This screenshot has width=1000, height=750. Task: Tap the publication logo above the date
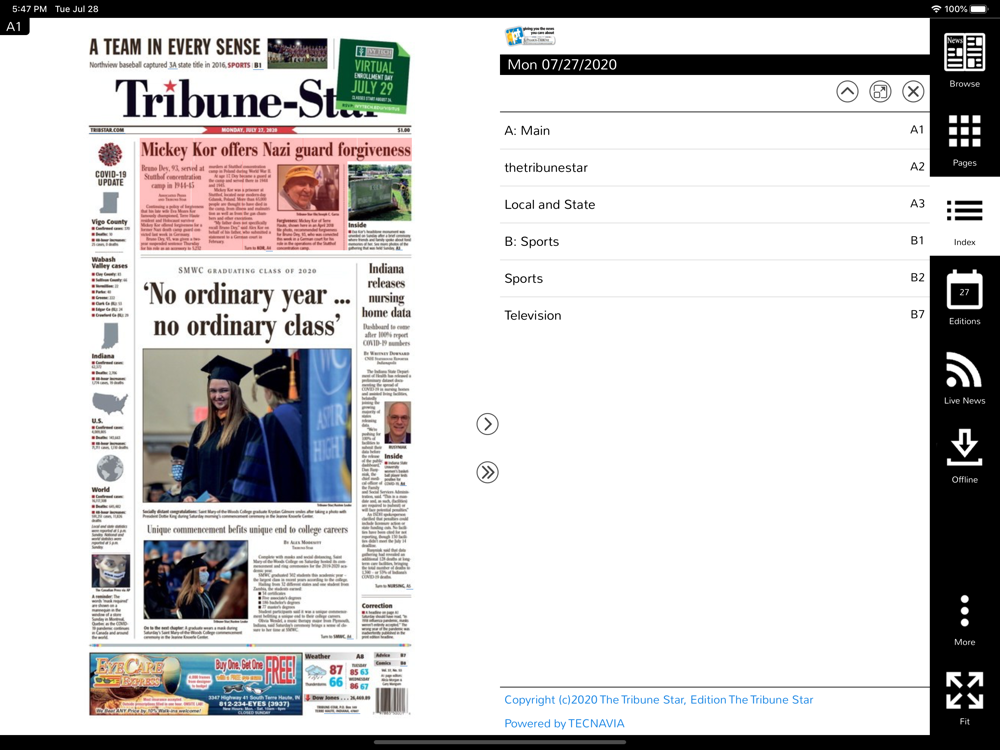click(x=530, y=36)
